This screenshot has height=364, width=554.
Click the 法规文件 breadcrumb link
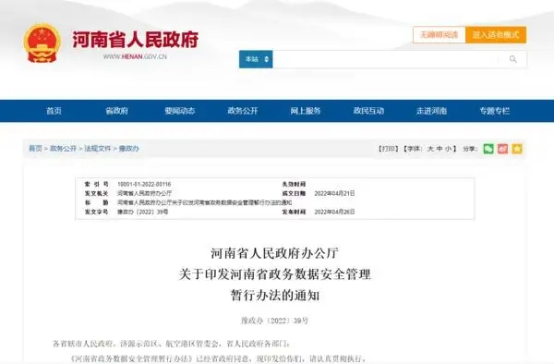98,148
